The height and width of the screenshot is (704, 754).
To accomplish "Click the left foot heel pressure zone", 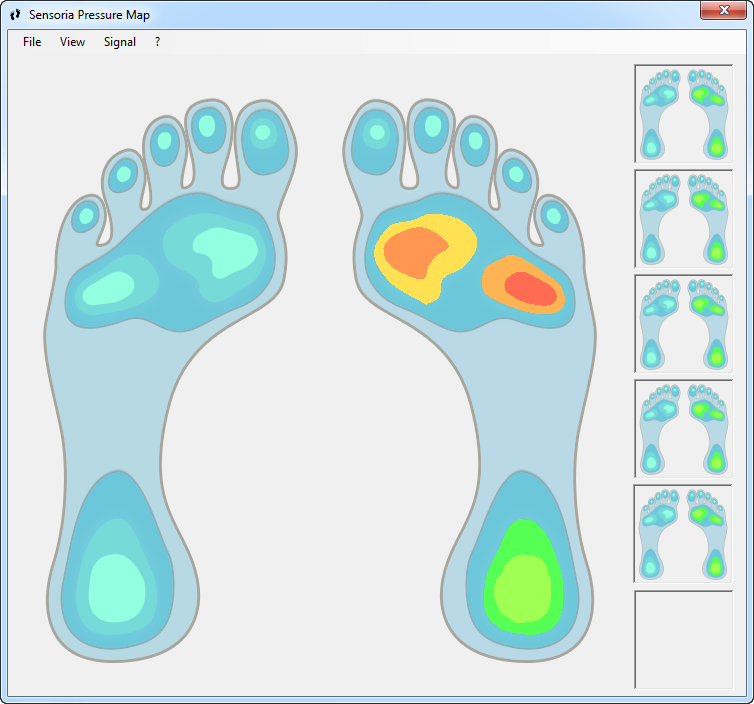I will pos(117,588).
